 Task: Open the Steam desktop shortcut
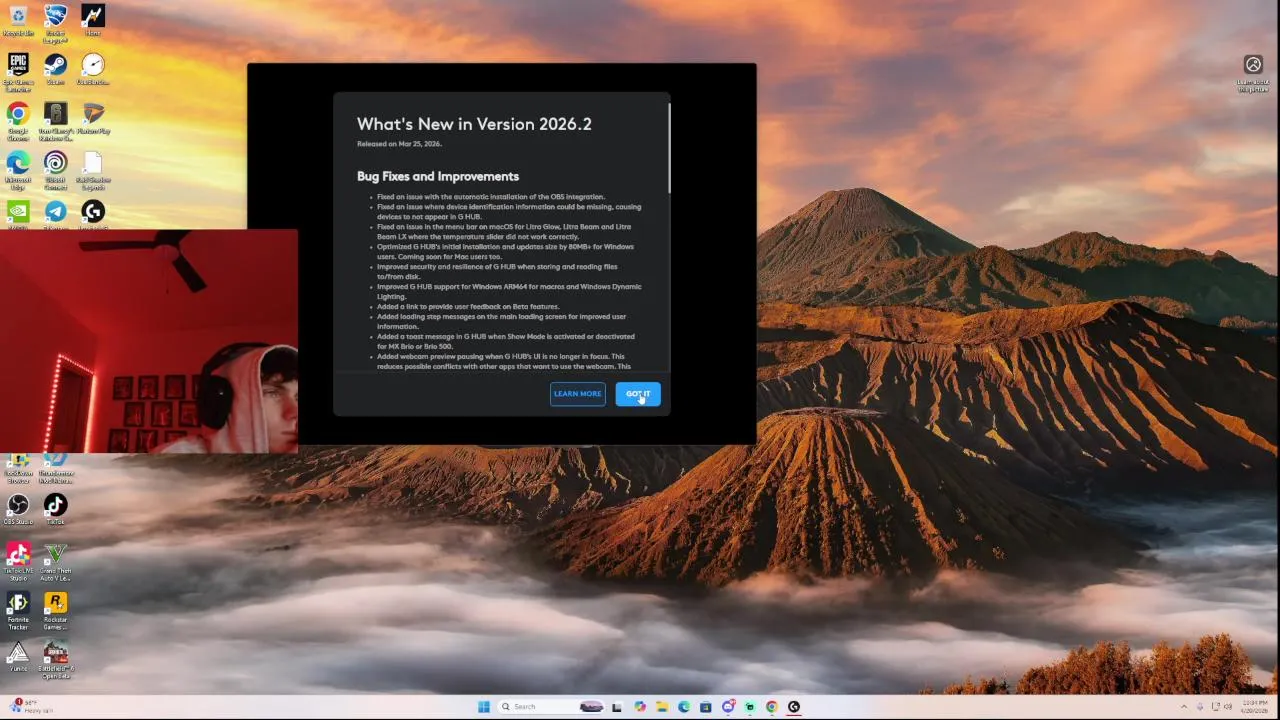(55, 70)
